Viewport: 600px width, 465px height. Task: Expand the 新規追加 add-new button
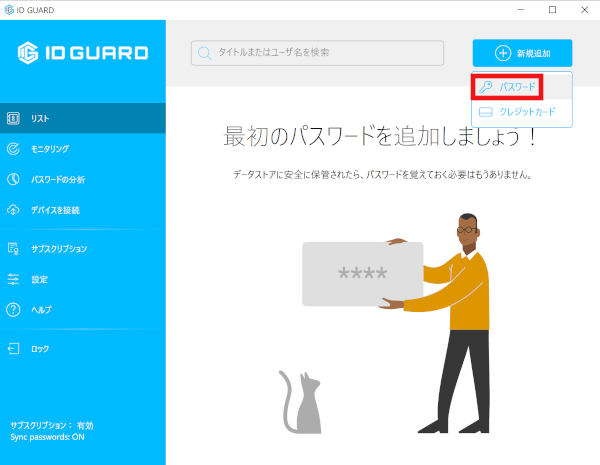522,53
